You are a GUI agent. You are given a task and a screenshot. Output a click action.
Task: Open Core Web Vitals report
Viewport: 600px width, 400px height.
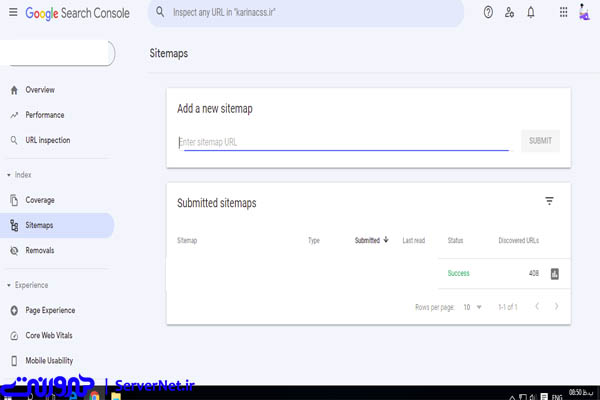tap(48, 335)
